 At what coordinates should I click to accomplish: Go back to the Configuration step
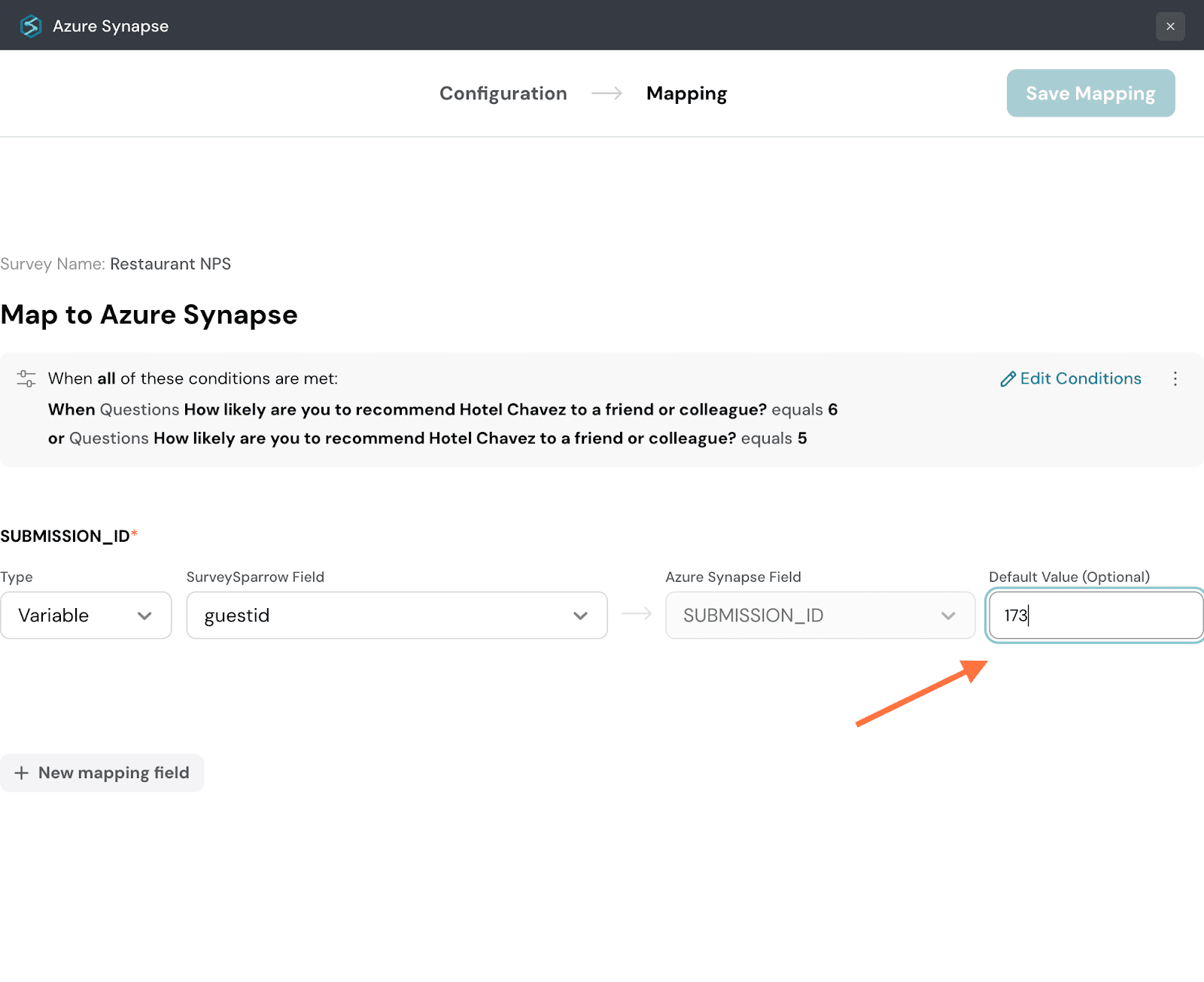503,93
